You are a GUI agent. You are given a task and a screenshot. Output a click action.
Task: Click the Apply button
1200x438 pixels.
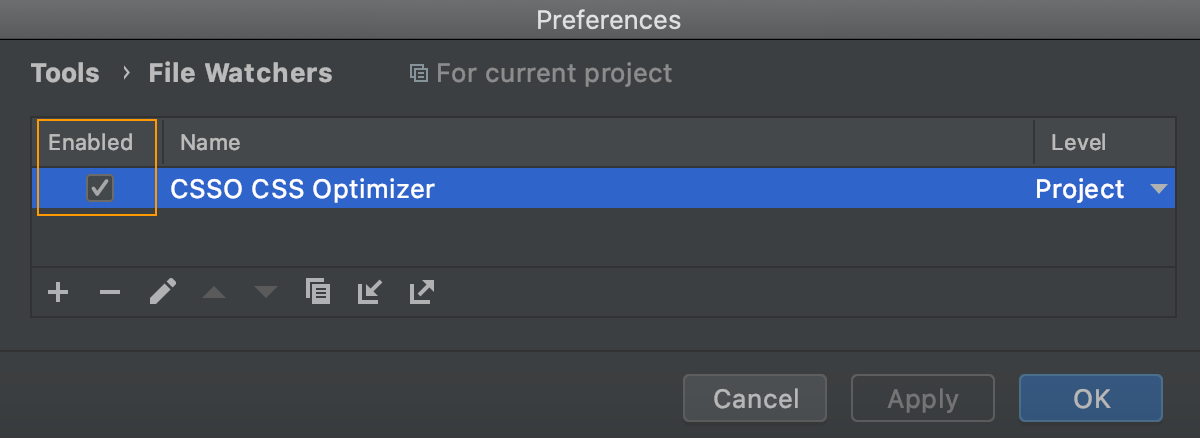click(922, 399)
